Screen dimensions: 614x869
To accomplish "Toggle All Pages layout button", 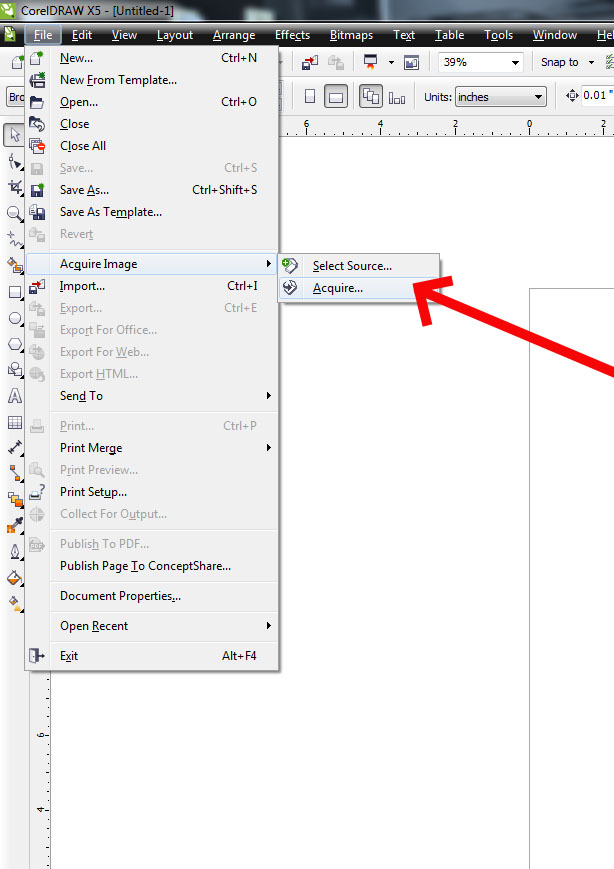I will pos(371,97).
